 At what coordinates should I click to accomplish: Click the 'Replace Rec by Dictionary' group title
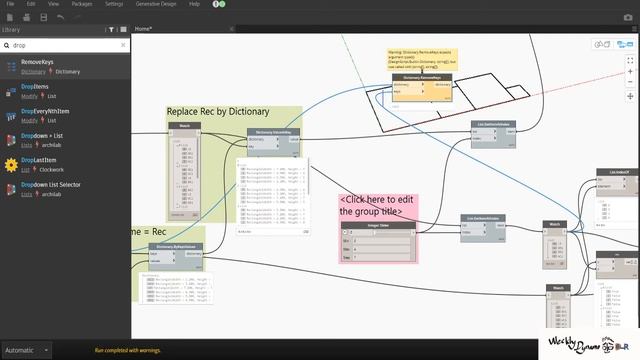[218, 111]
